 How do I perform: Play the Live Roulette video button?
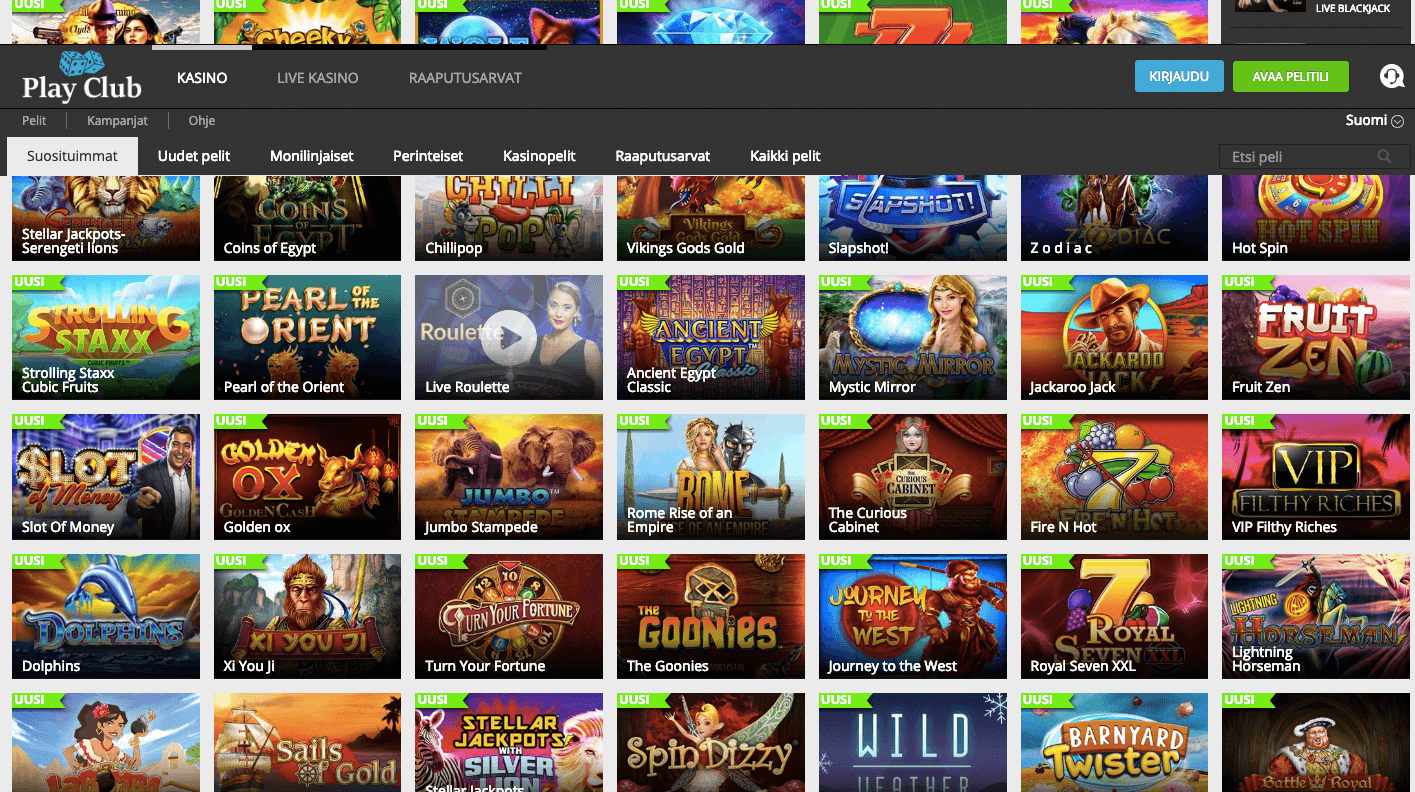tap(511, 337)
